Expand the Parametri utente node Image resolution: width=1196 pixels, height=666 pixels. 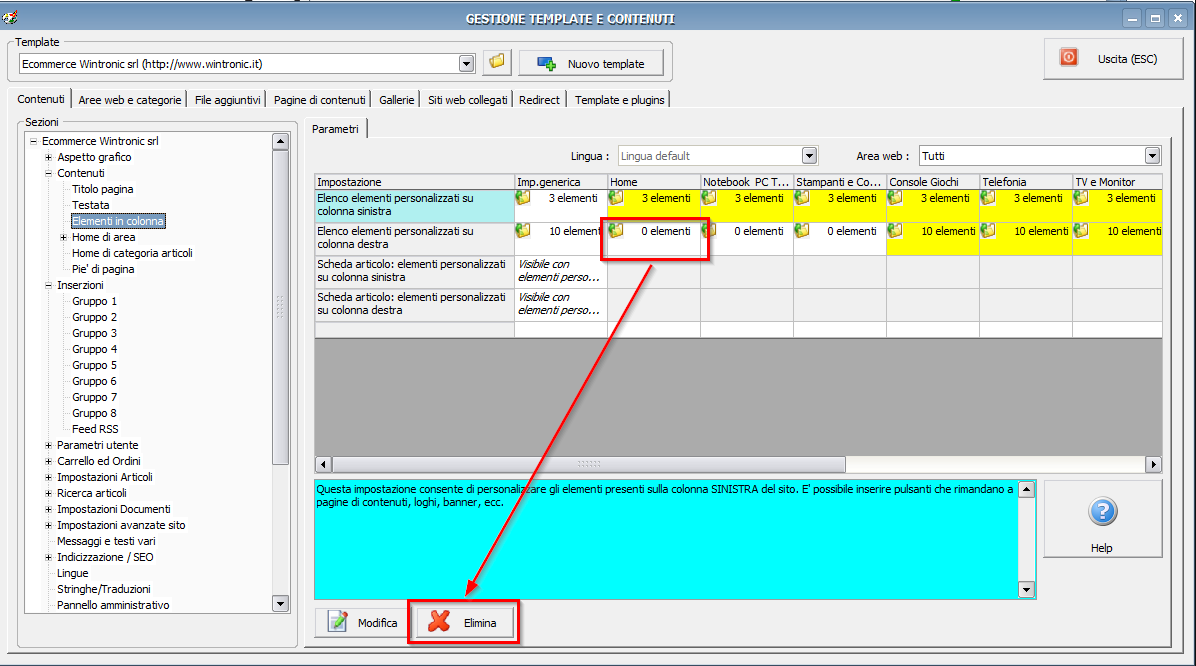[x=49, y=446]
